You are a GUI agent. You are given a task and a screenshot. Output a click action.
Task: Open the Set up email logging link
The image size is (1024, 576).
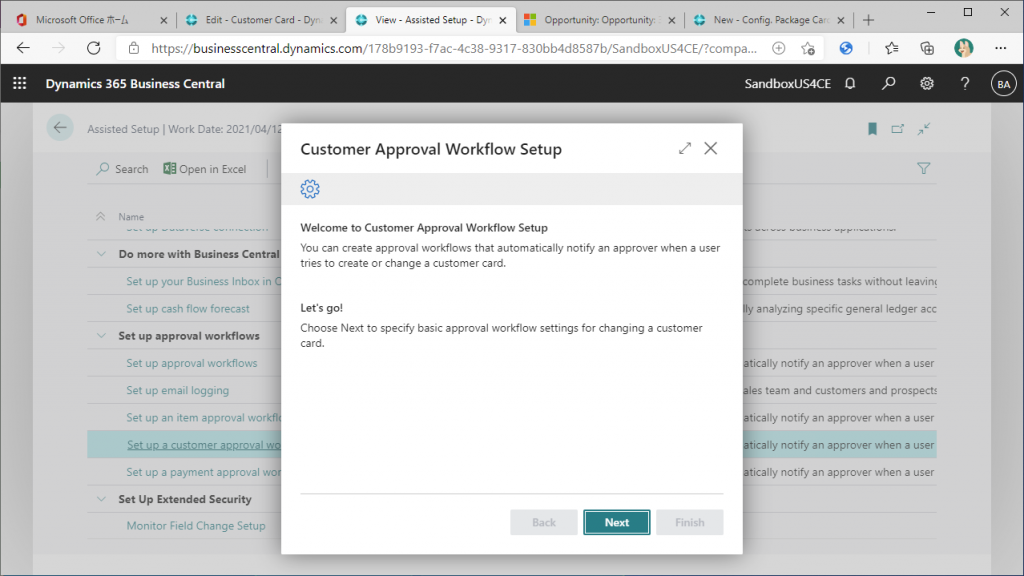point(178,391)
